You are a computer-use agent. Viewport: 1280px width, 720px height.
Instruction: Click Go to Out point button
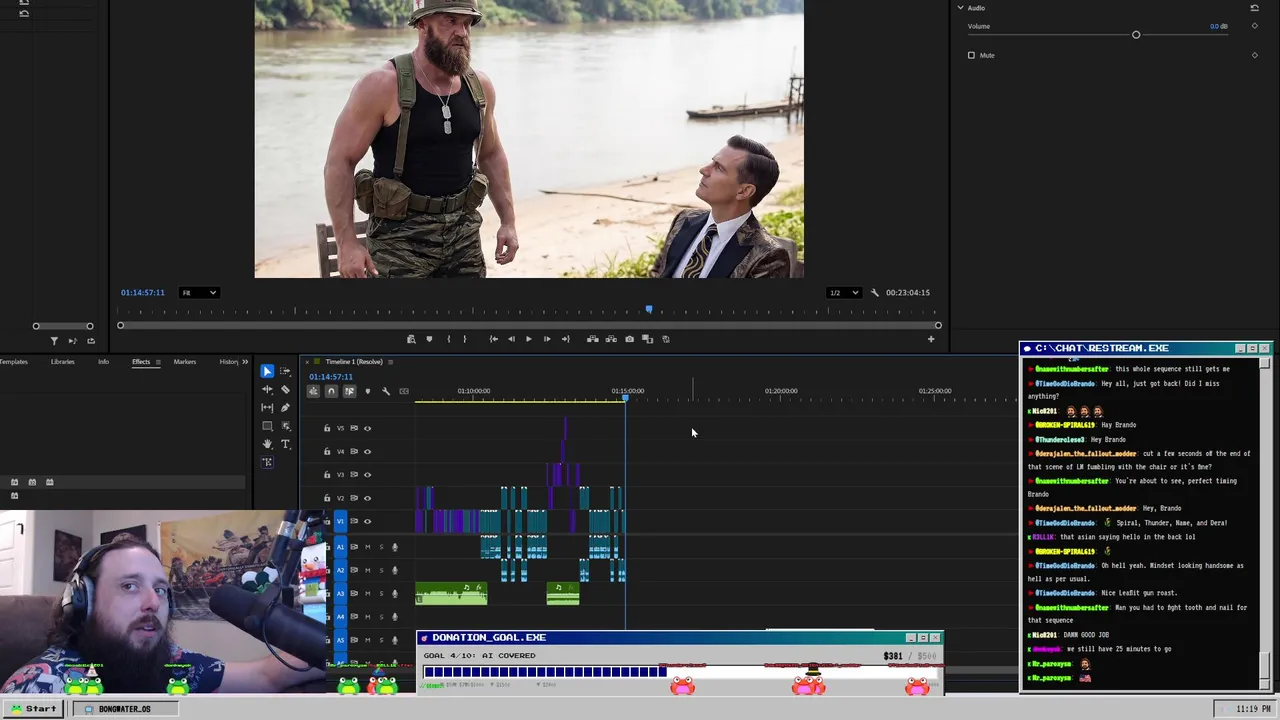[565, 339]
